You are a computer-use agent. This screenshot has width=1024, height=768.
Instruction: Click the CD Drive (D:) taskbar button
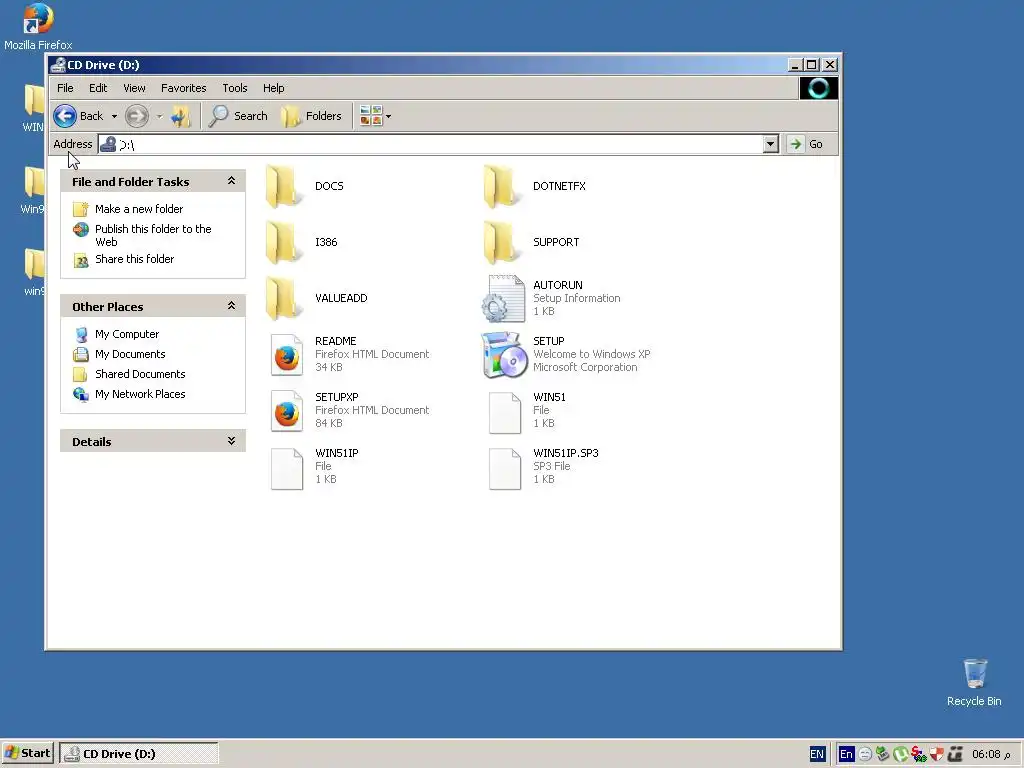point(139,754)
